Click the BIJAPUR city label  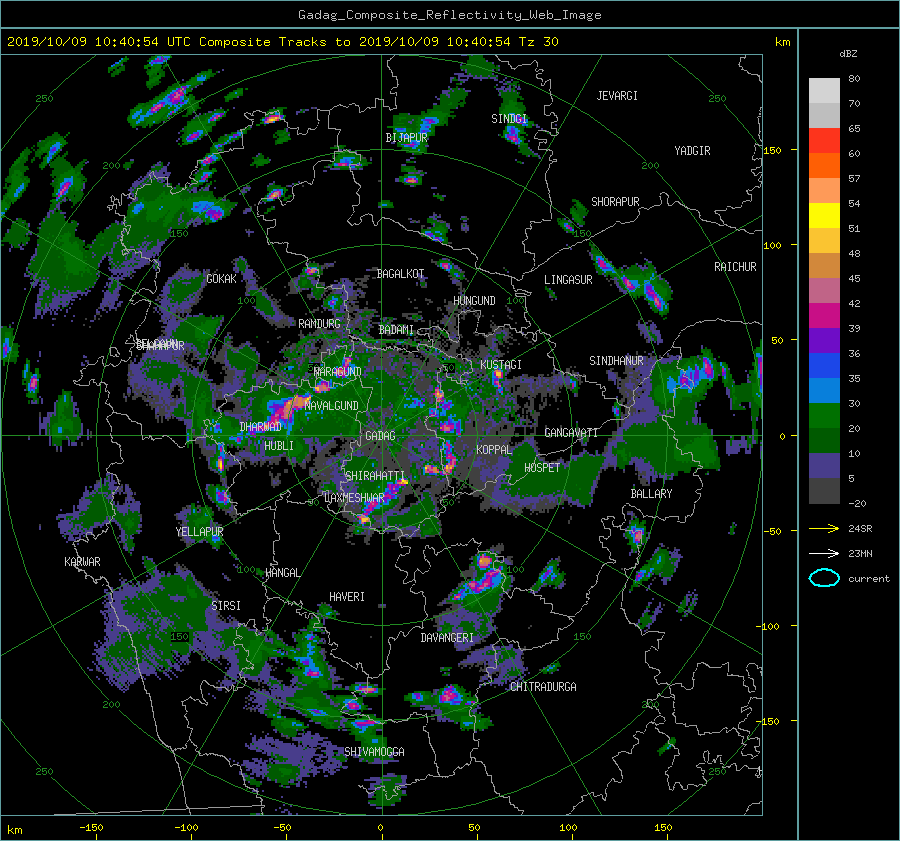[x=406, y=138]
